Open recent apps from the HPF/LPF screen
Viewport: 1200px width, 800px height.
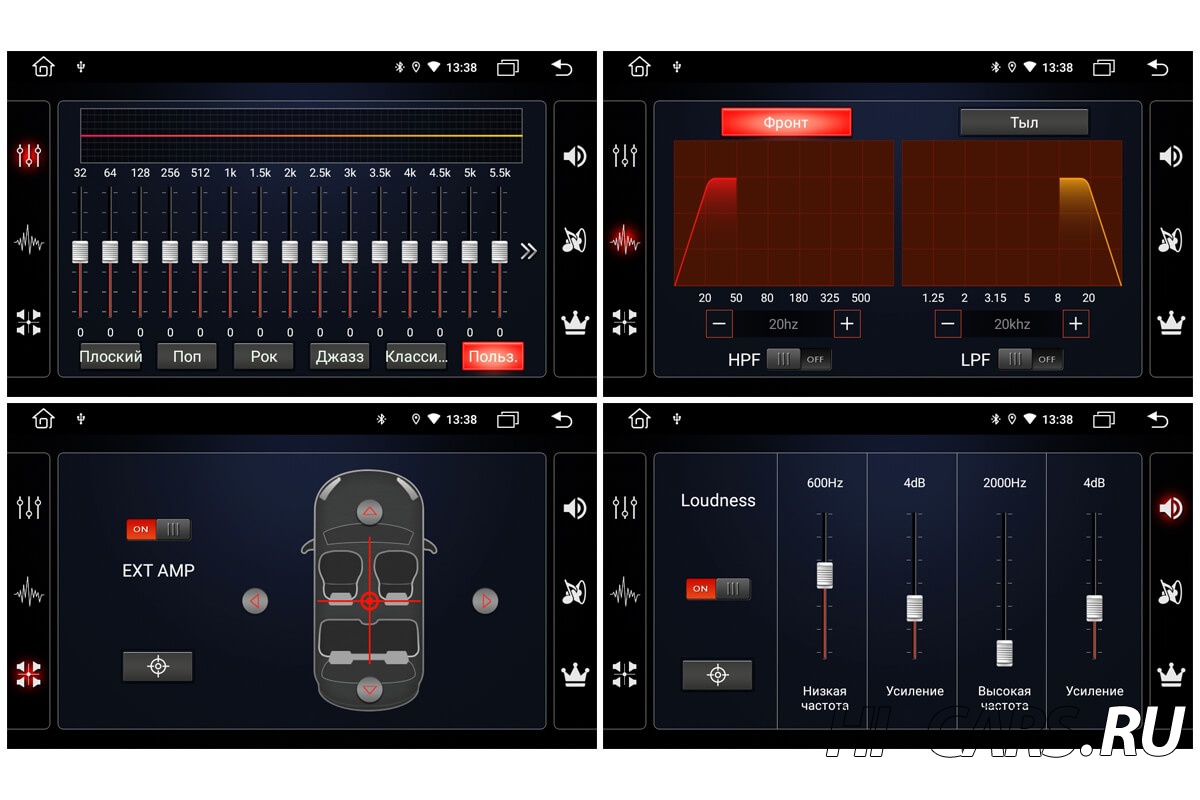pos(1104,68)
